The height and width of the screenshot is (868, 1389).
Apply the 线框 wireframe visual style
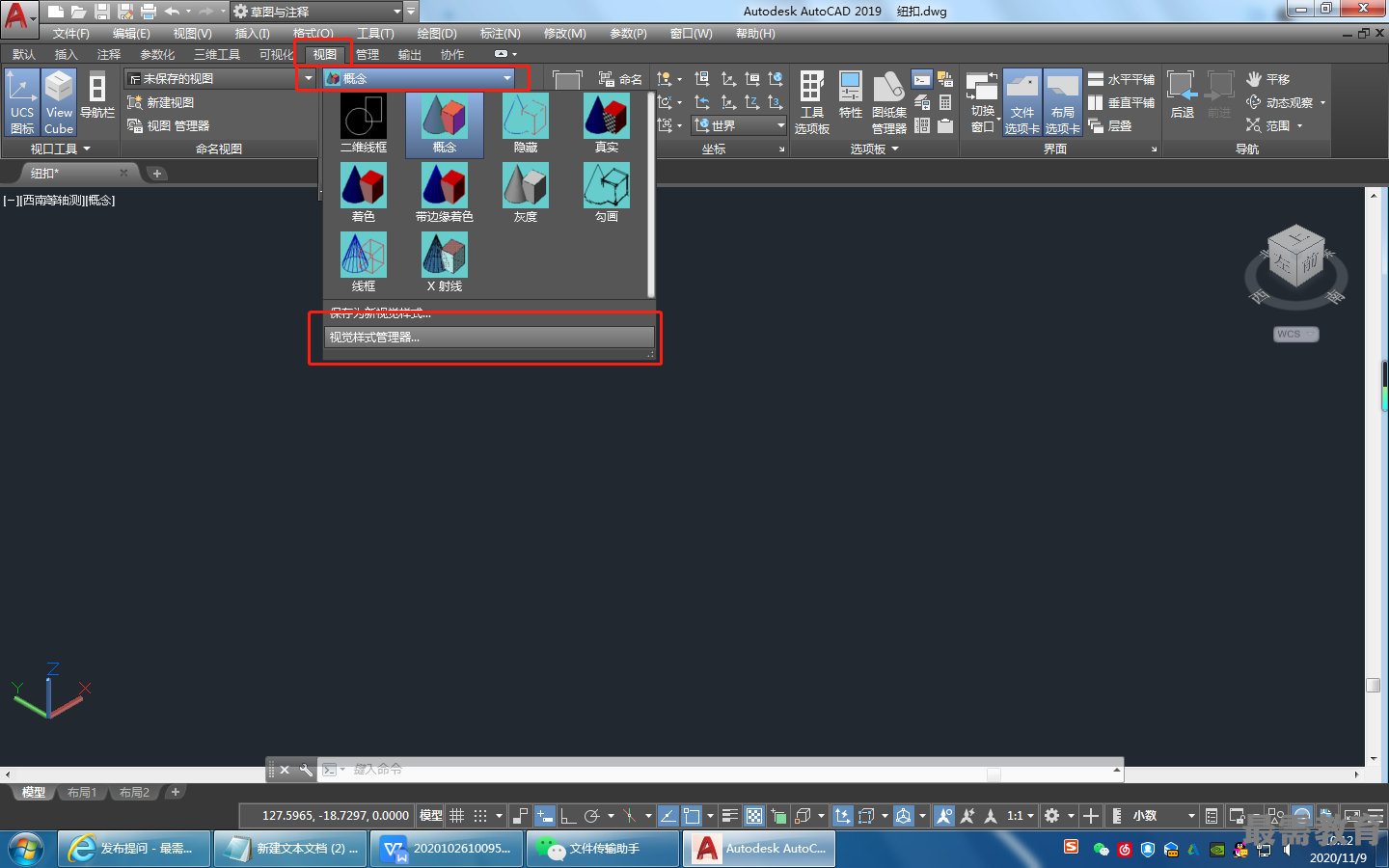(364, 262)
